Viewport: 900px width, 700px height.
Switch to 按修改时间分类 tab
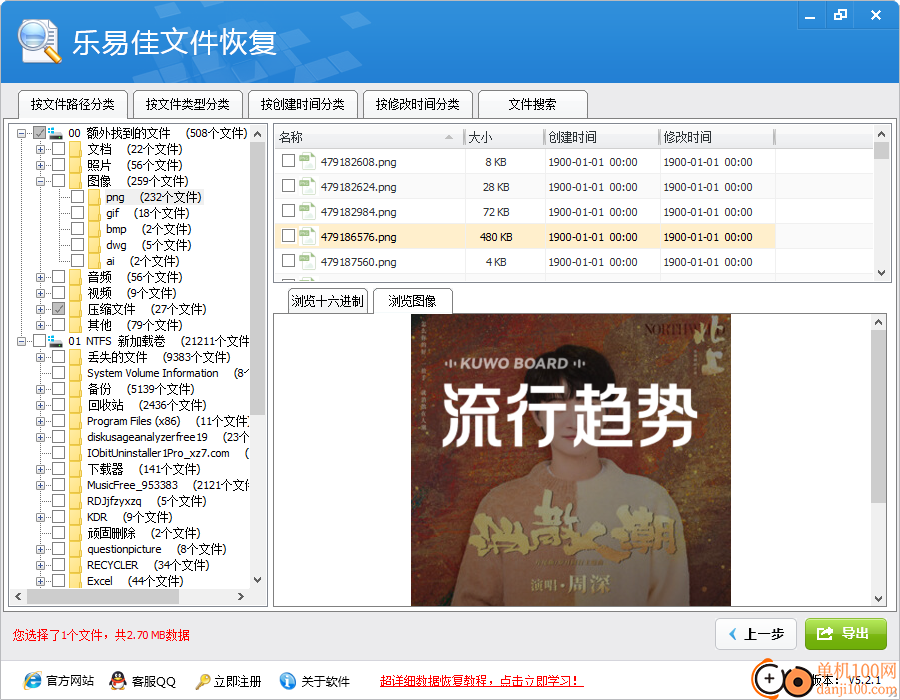pyautogui.click(x=417, y=104)
